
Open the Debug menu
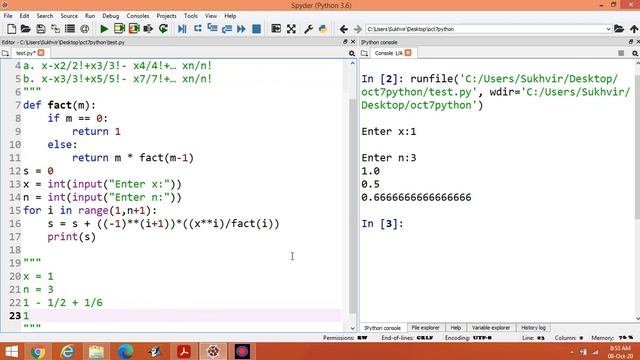(111, 16)
